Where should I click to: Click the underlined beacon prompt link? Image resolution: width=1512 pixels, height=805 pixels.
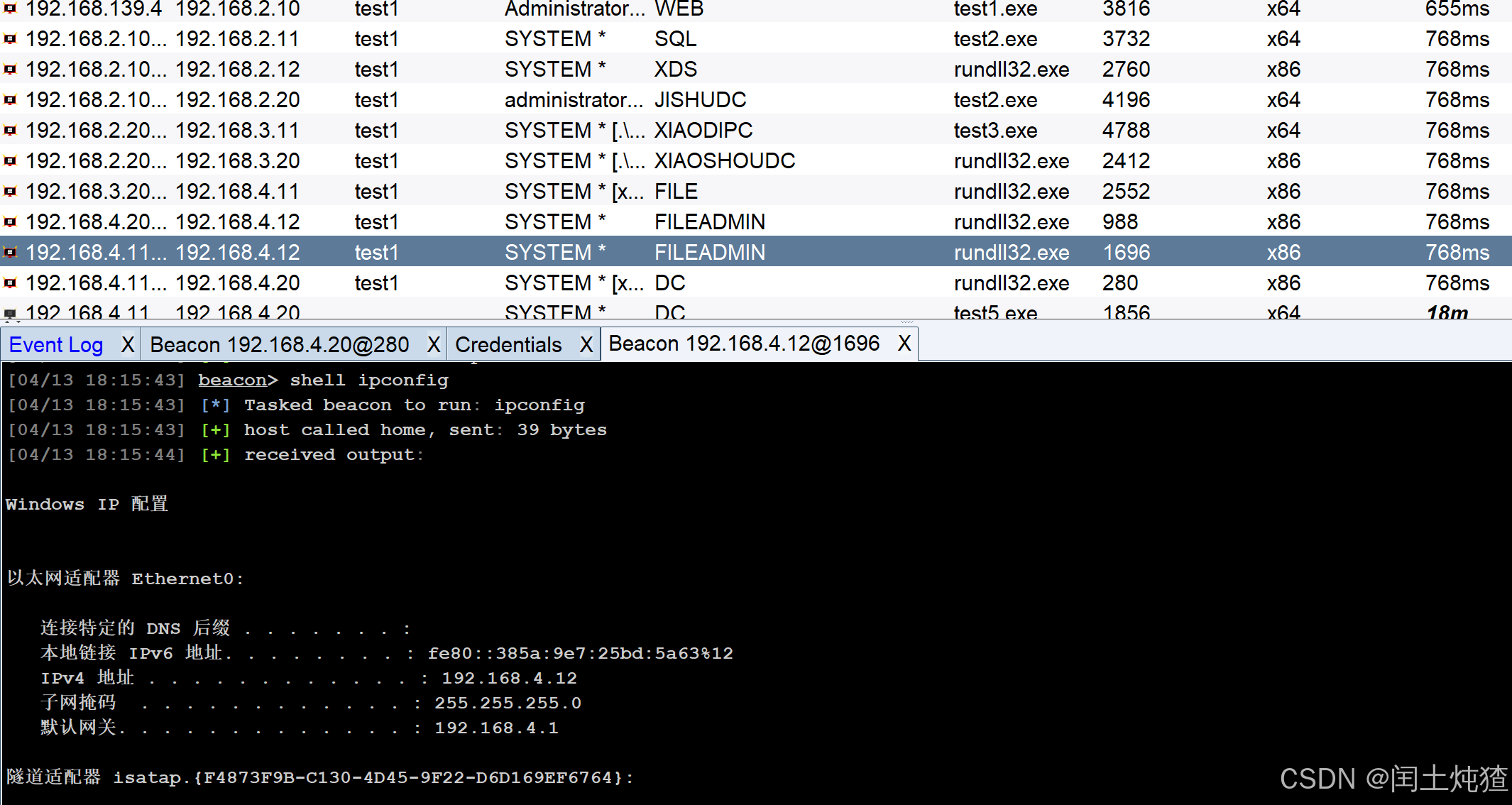[232, 380]
